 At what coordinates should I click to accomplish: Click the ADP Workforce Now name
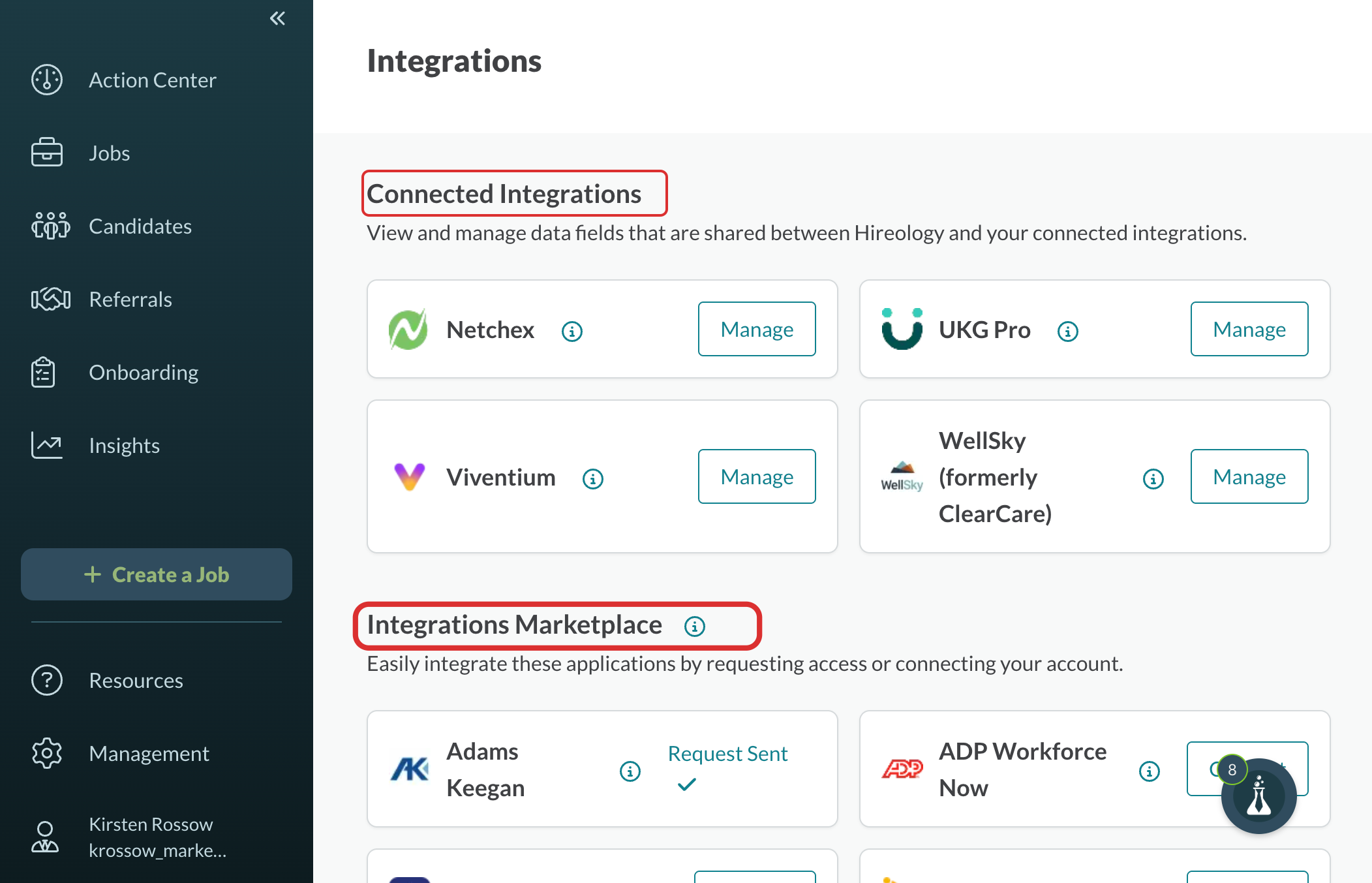[x=1022, y=769]
